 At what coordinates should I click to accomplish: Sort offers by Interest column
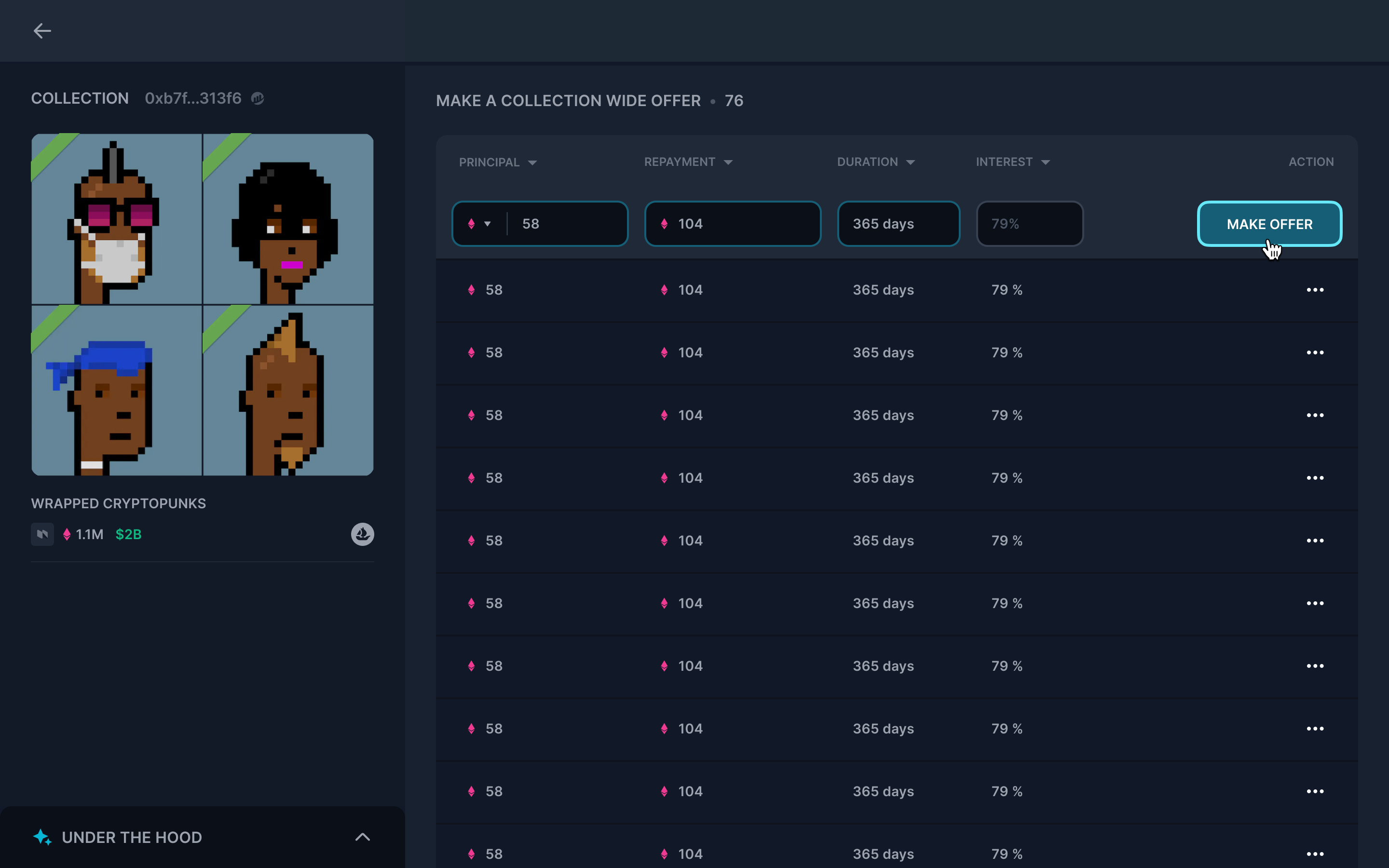tap(1012, 163)
